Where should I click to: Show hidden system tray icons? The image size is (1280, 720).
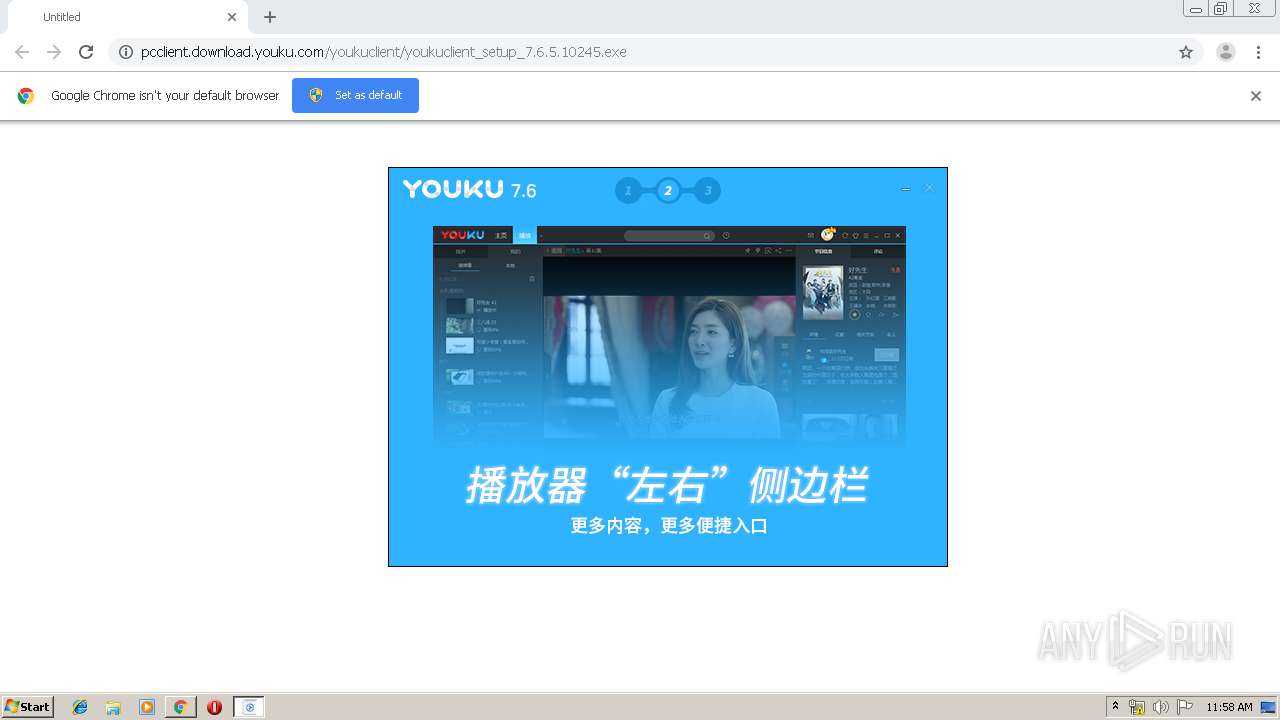pos(1115,707)
